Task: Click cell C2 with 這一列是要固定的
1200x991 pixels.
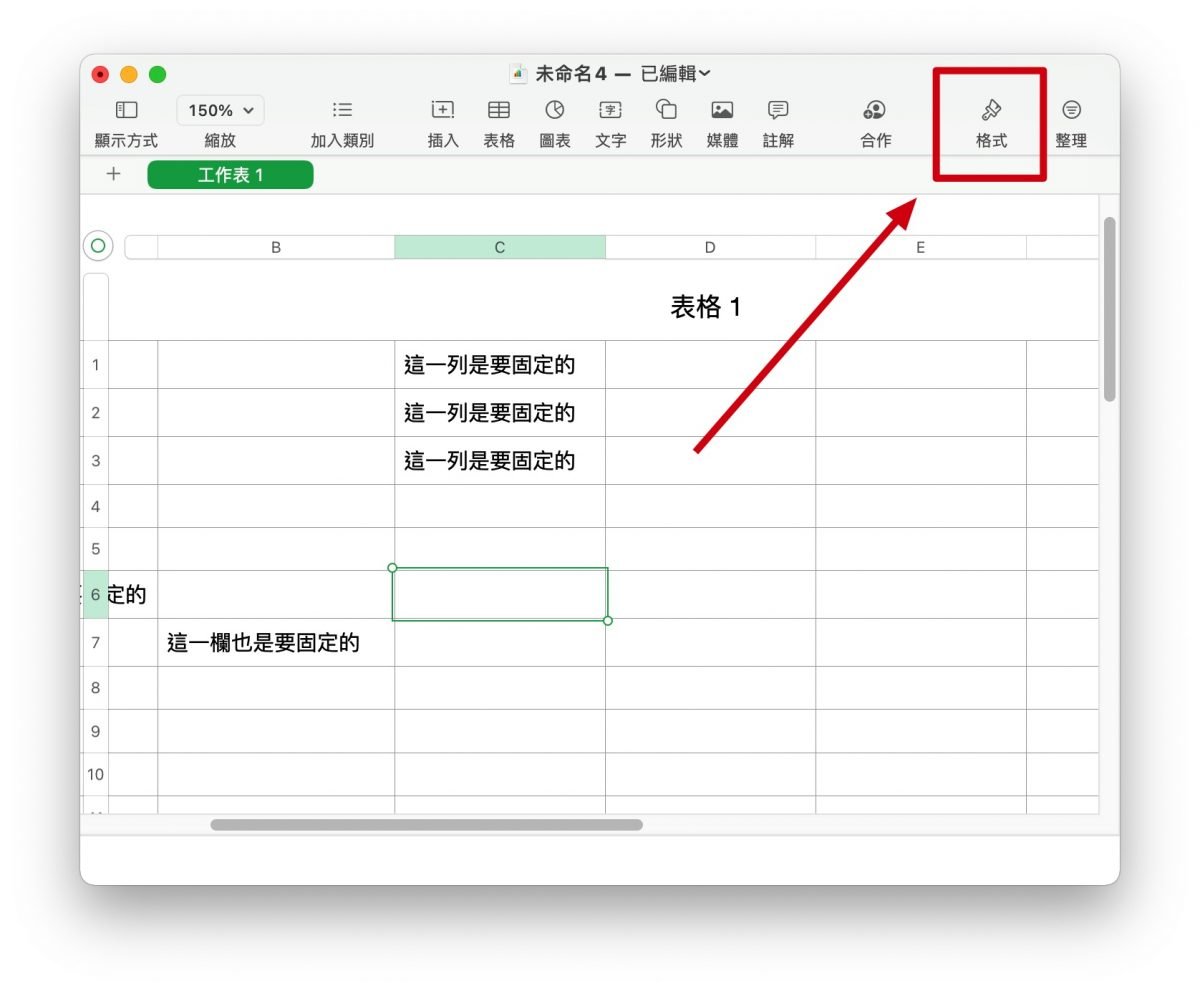Action: pyautogui.click(x=500, y=412)
